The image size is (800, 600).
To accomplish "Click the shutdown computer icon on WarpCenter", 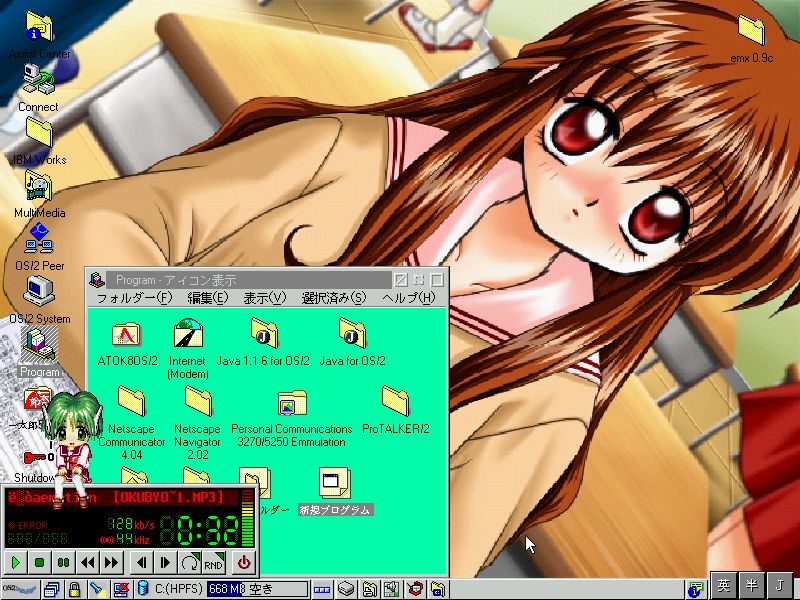I will (x=120, y=590).
